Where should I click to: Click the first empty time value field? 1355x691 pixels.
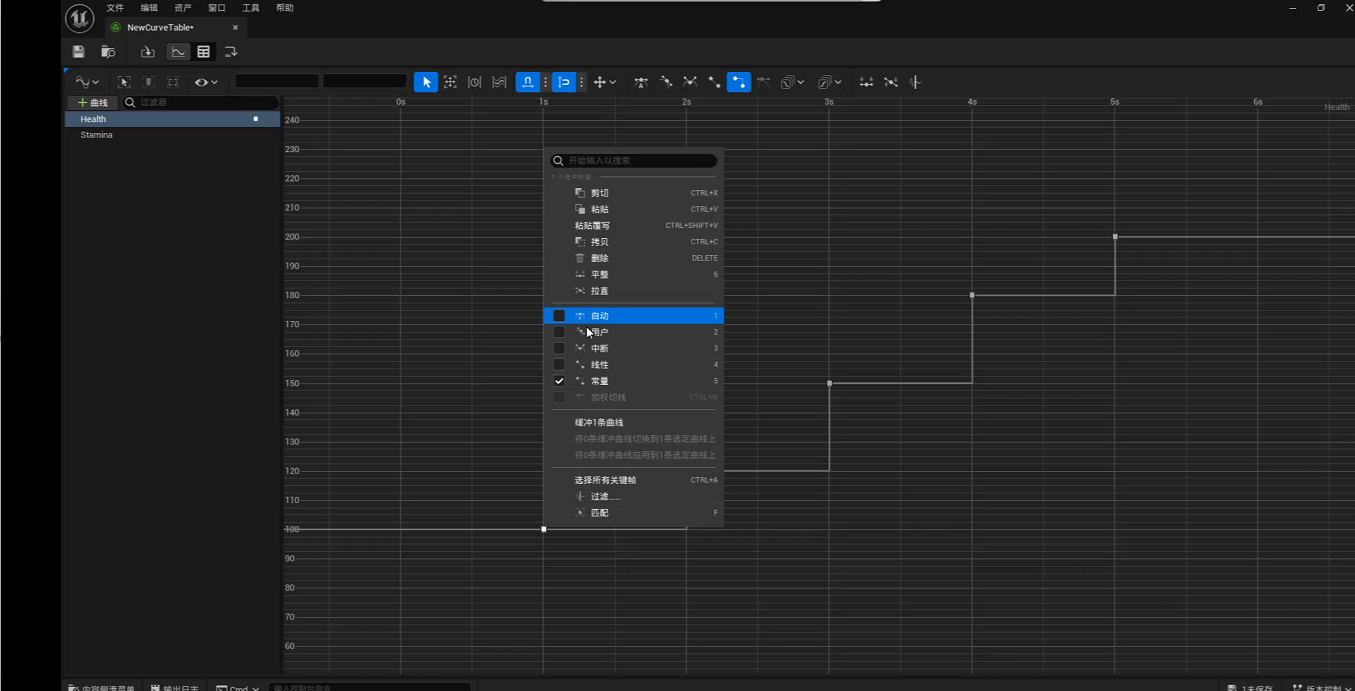[277, 81]
